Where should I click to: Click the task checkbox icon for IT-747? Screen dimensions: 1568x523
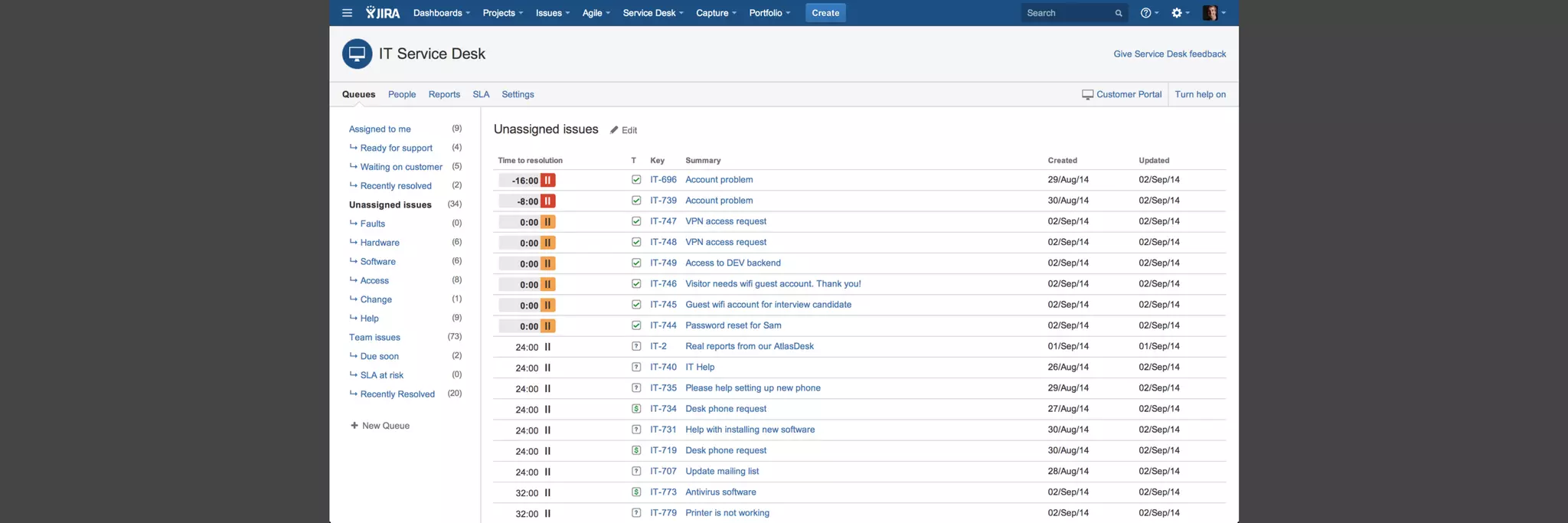tap(636, 221)
